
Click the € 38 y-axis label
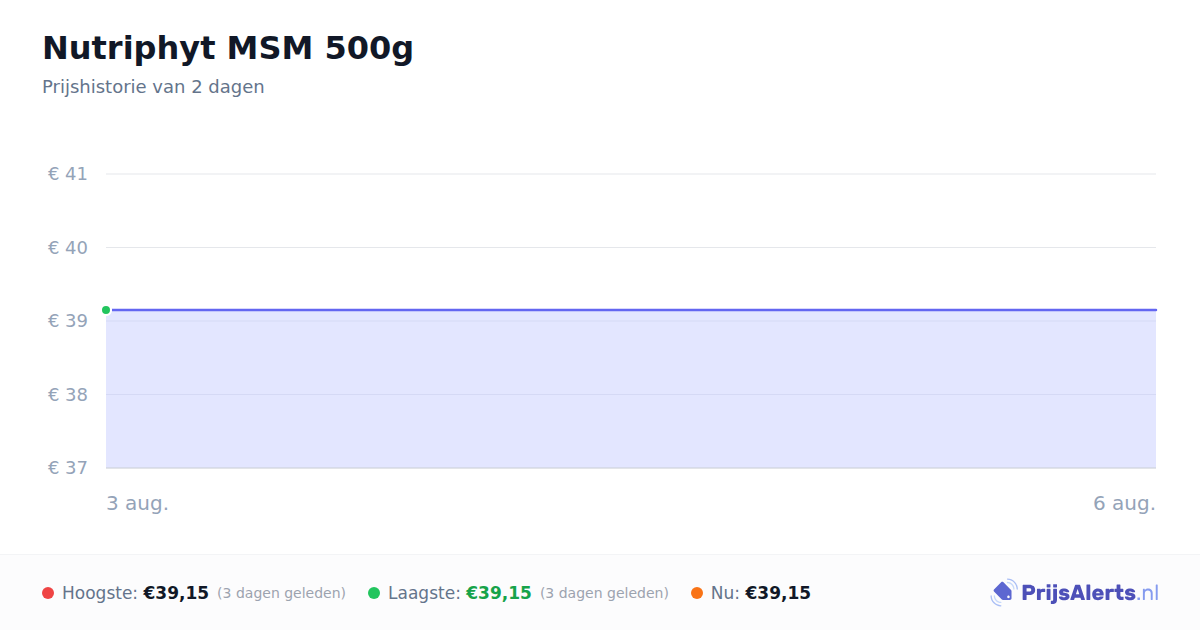click(68, 395)
